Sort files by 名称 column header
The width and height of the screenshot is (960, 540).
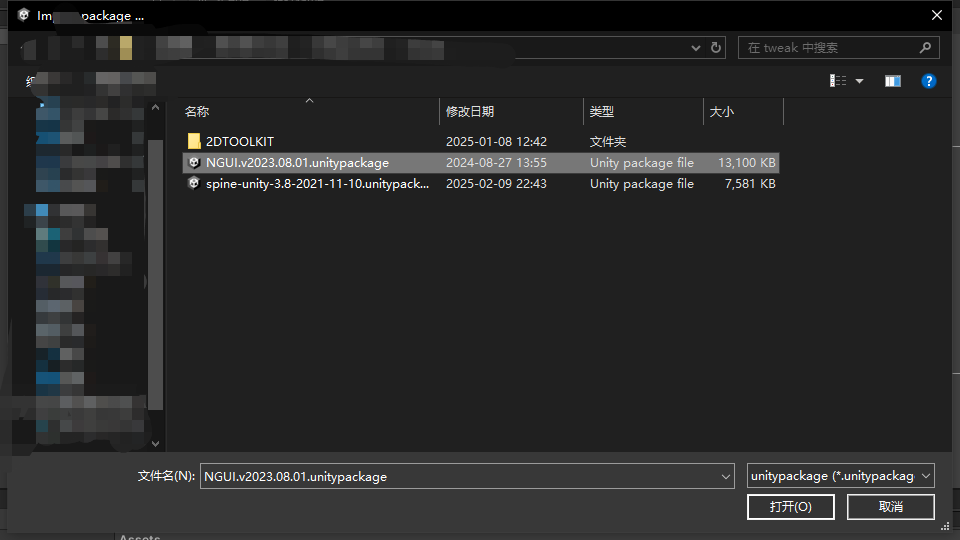coord(197,111)
